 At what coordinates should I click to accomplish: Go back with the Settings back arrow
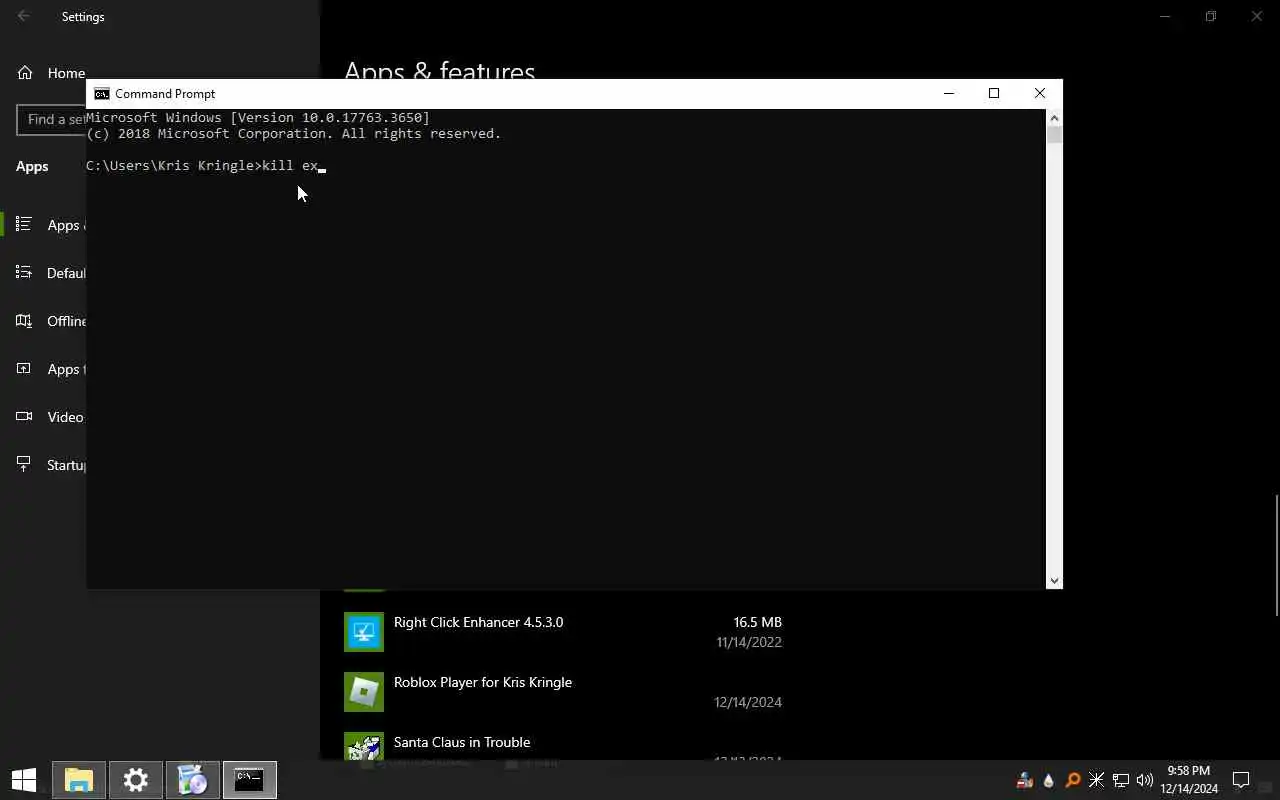click(x=24, y=16)
